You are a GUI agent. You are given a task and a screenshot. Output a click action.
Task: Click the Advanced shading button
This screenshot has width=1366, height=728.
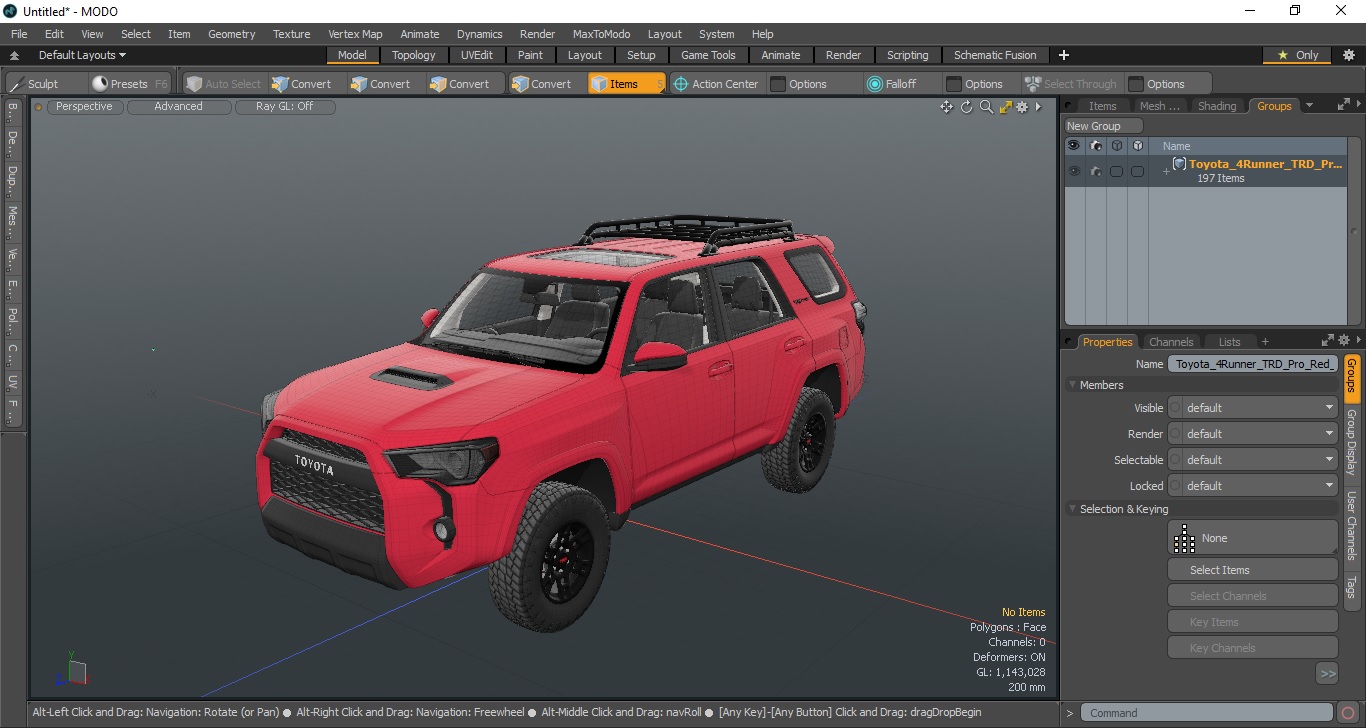coord(178,106)
